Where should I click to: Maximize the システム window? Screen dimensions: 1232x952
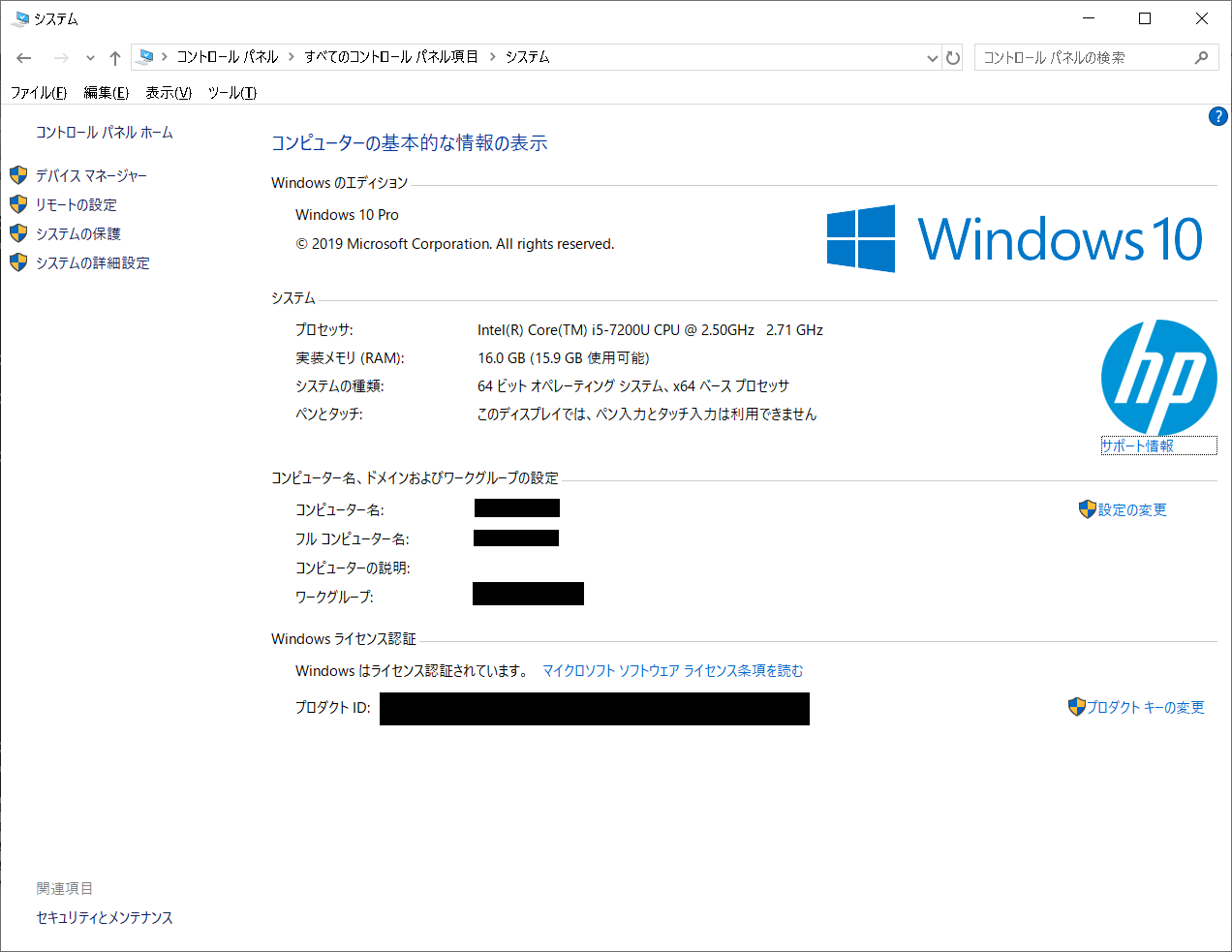(1145, 18)
